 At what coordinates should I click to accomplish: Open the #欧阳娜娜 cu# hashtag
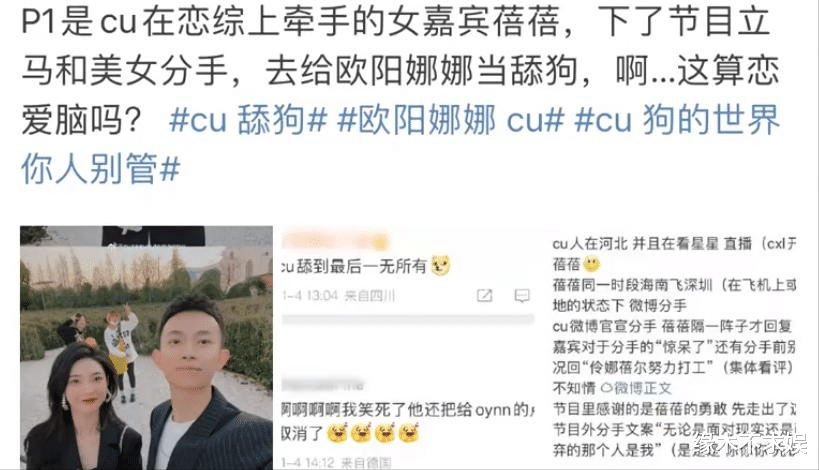pyautogui.click(x=451, y=120)
